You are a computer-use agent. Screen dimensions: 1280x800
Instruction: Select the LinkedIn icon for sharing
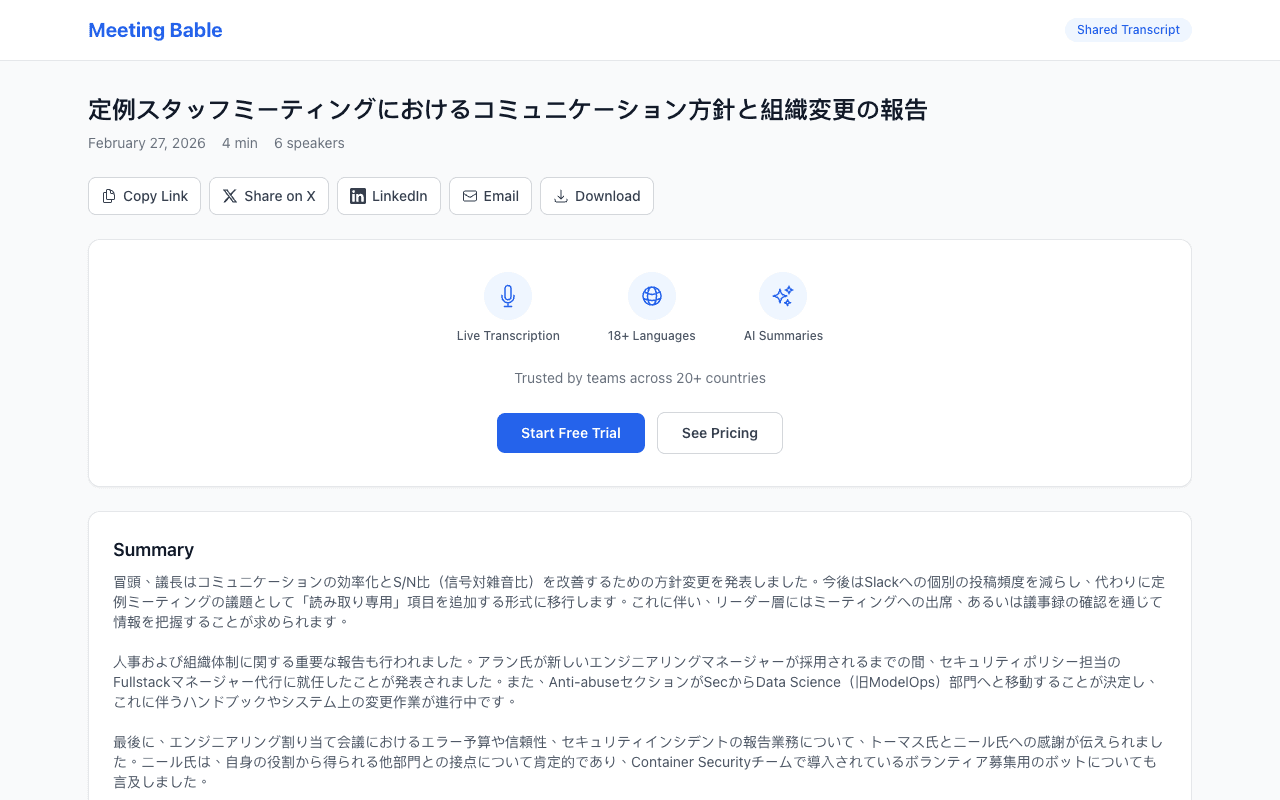[357, 196]
